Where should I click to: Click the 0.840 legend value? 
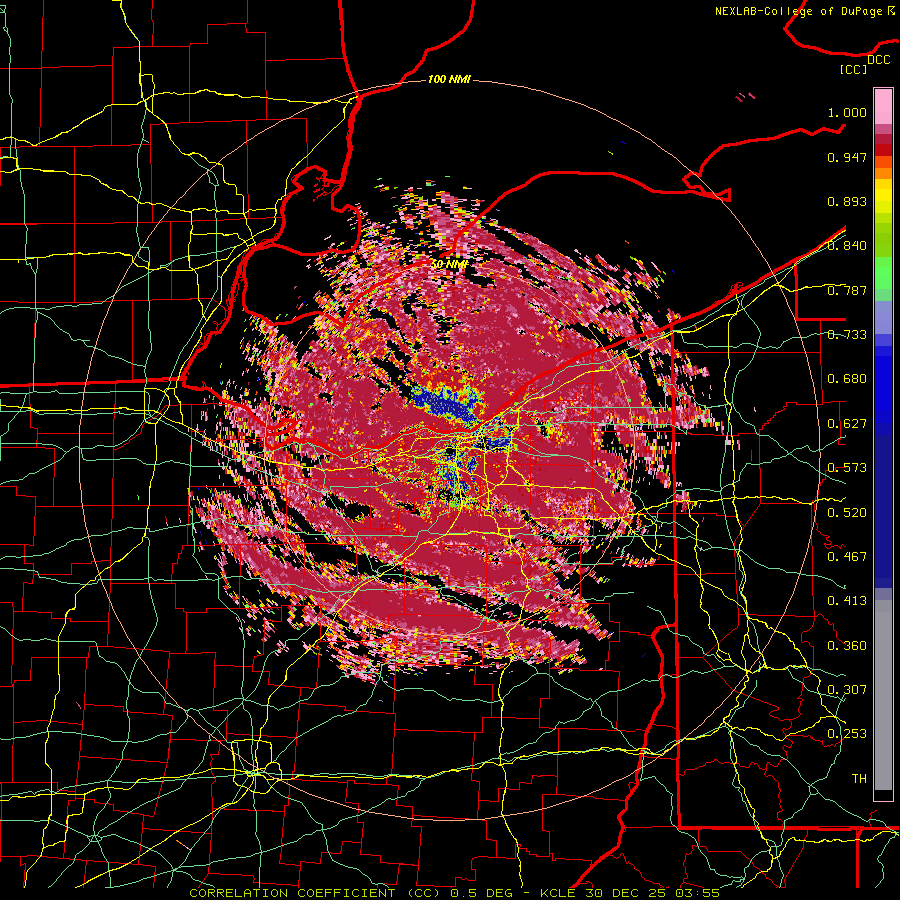click(x=847, y=246)
